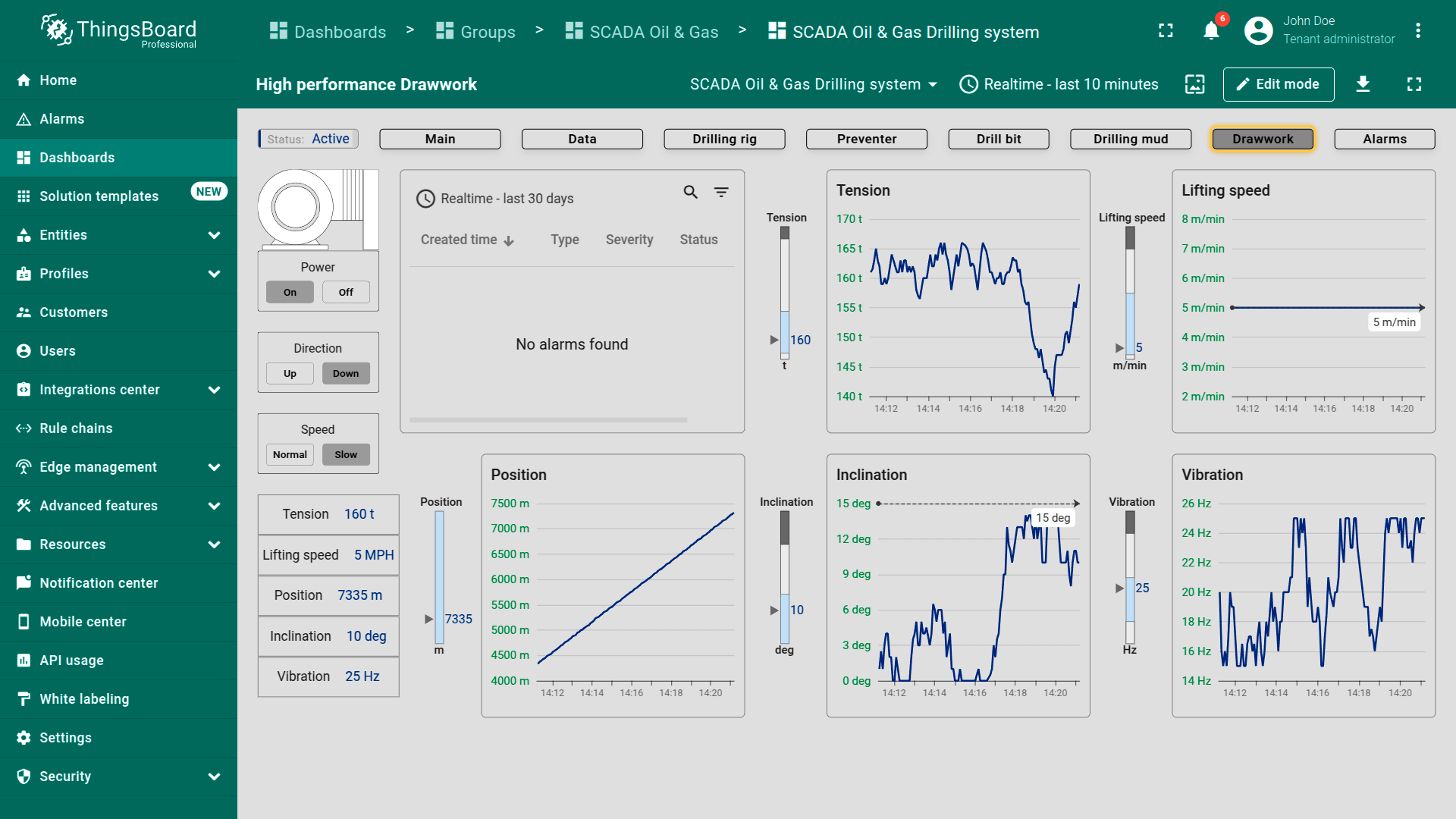Toggle fullscreen icon in the top header
The image size is (1456, 819).
click(1166, 31)
